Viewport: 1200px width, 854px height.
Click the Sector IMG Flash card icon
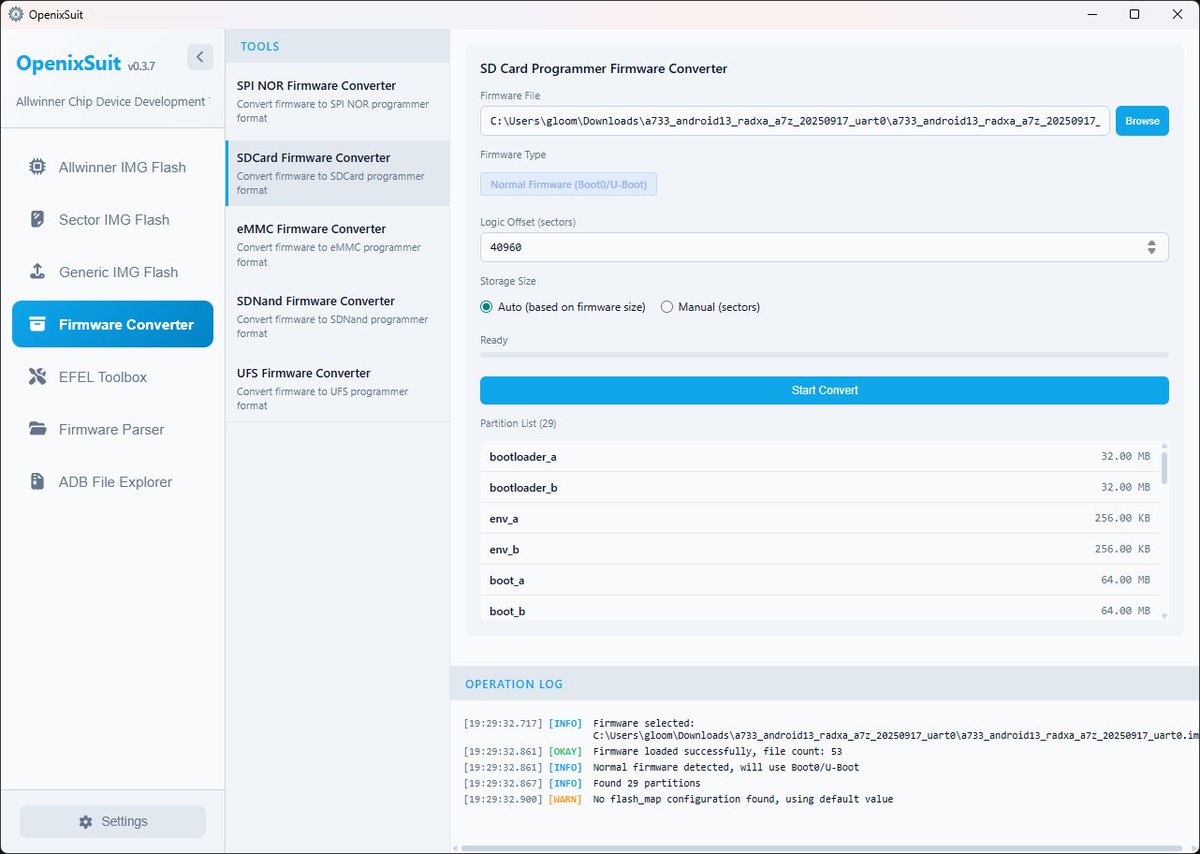pyautogui.click(x=37, y=219)
